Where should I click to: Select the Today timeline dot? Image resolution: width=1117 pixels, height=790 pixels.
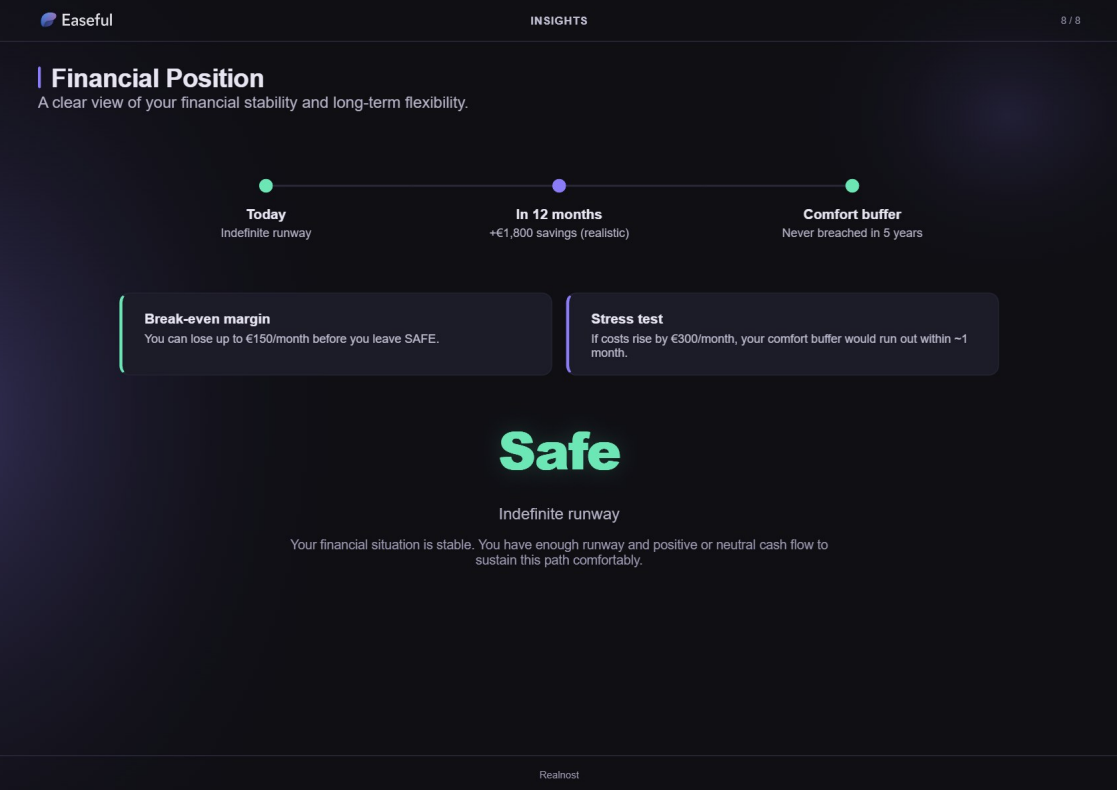266,185
